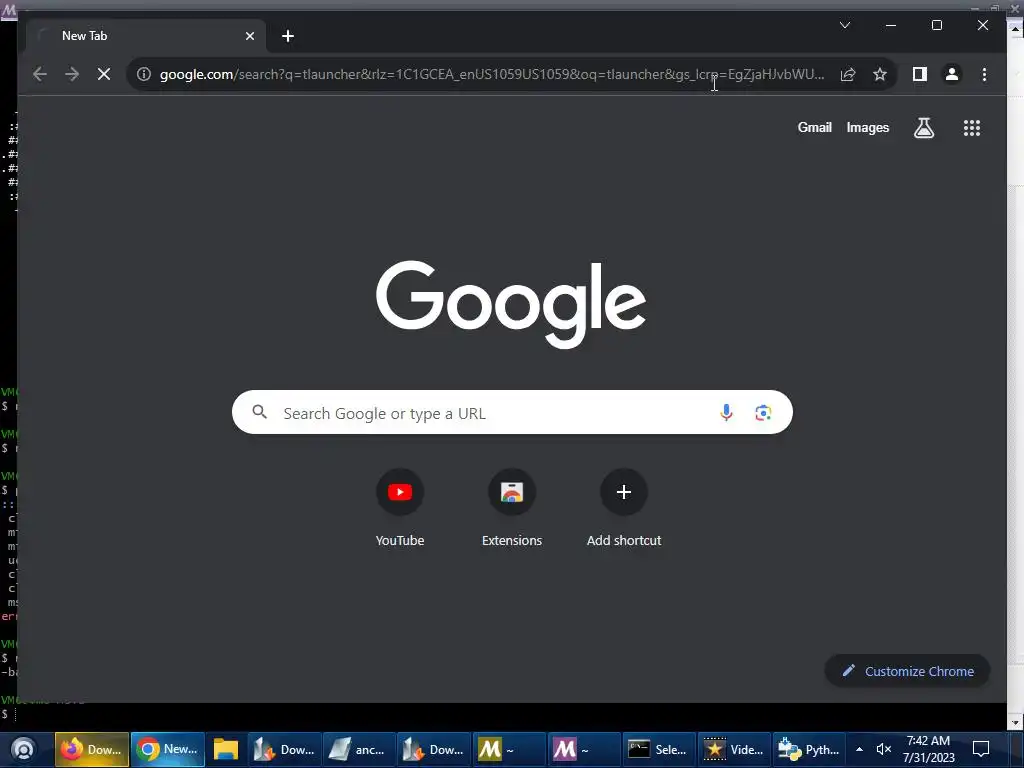Open the Vide... taskbar item
The width and height of the screenshot is (1024, 768).
pyautogui.click(x=734, y=750)
